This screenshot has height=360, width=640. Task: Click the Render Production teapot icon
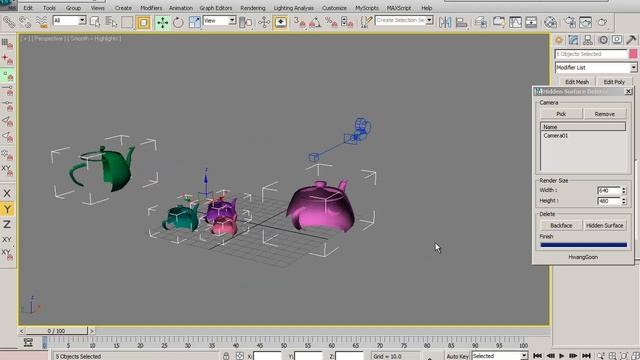(x=602, y=22)
